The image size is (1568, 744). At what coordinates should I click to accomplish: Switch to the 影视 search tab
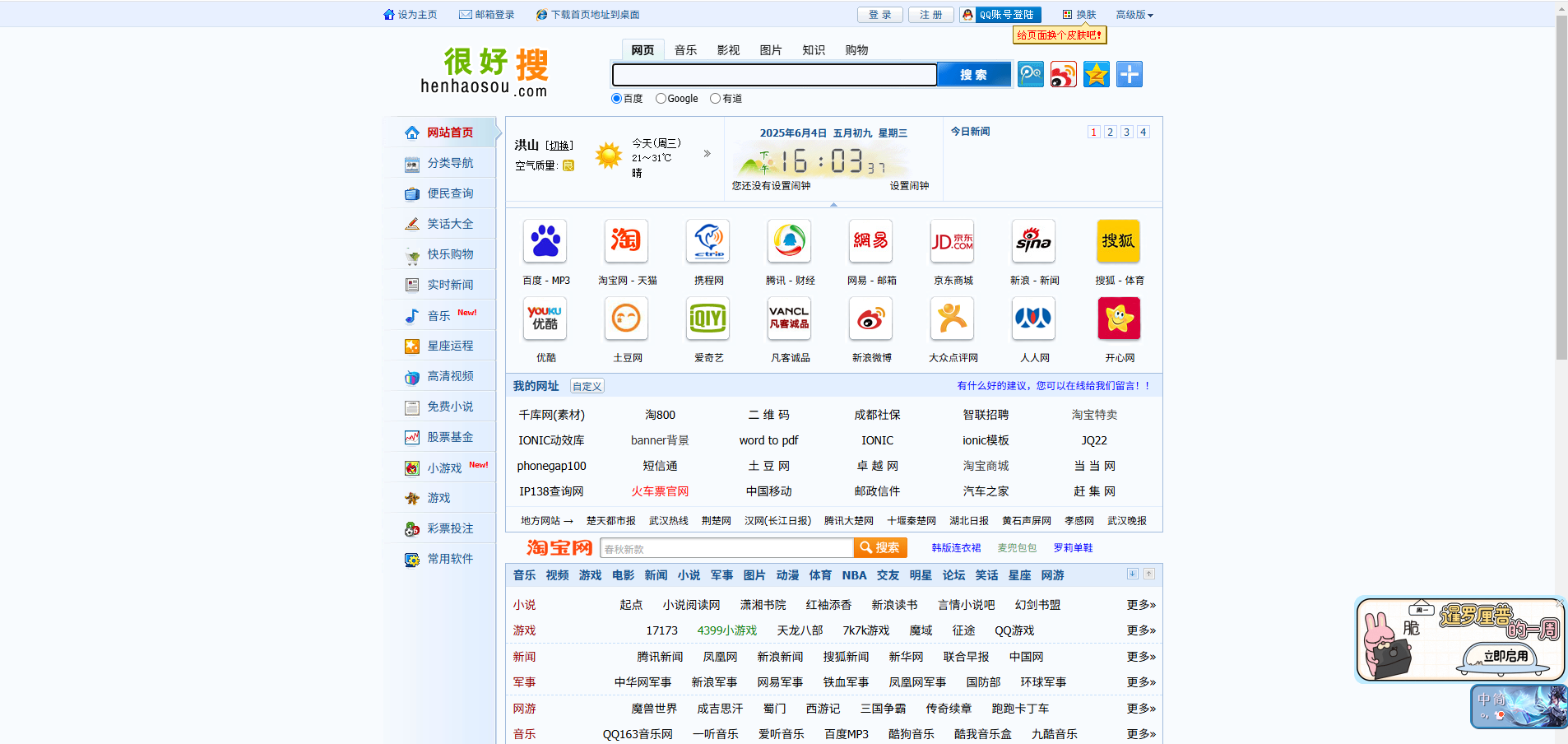(x=728, y=50)
